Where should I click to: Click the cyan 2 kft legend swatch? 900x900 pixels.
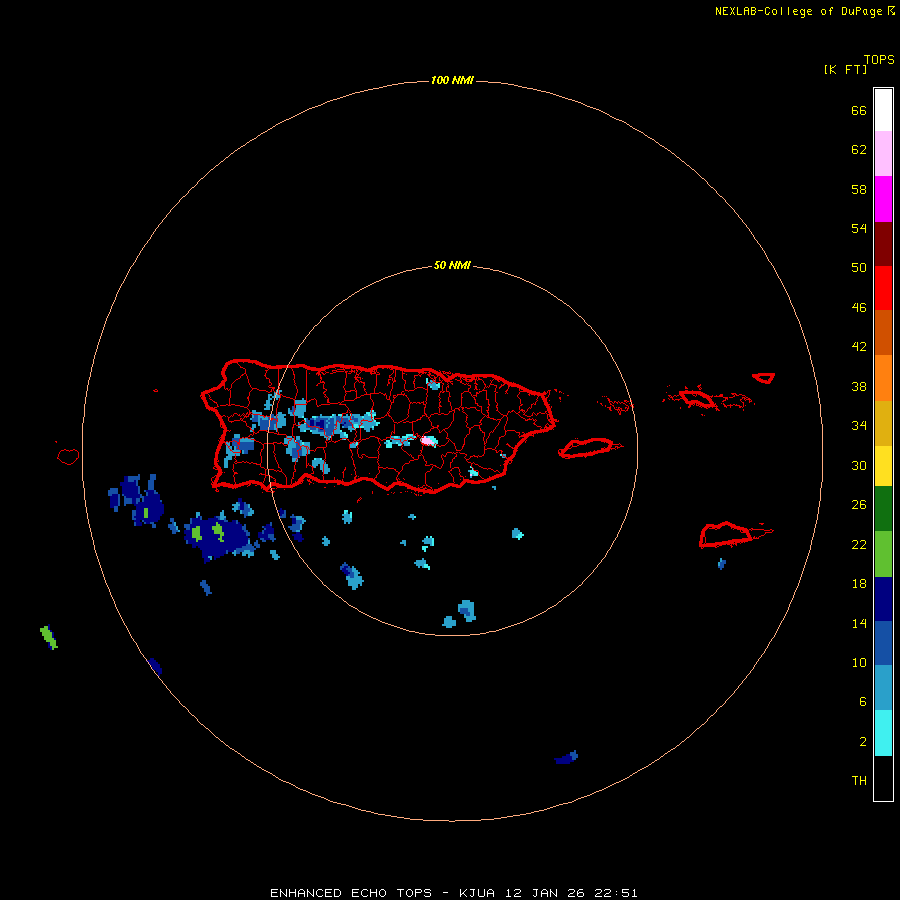click(x=883, y=733)
